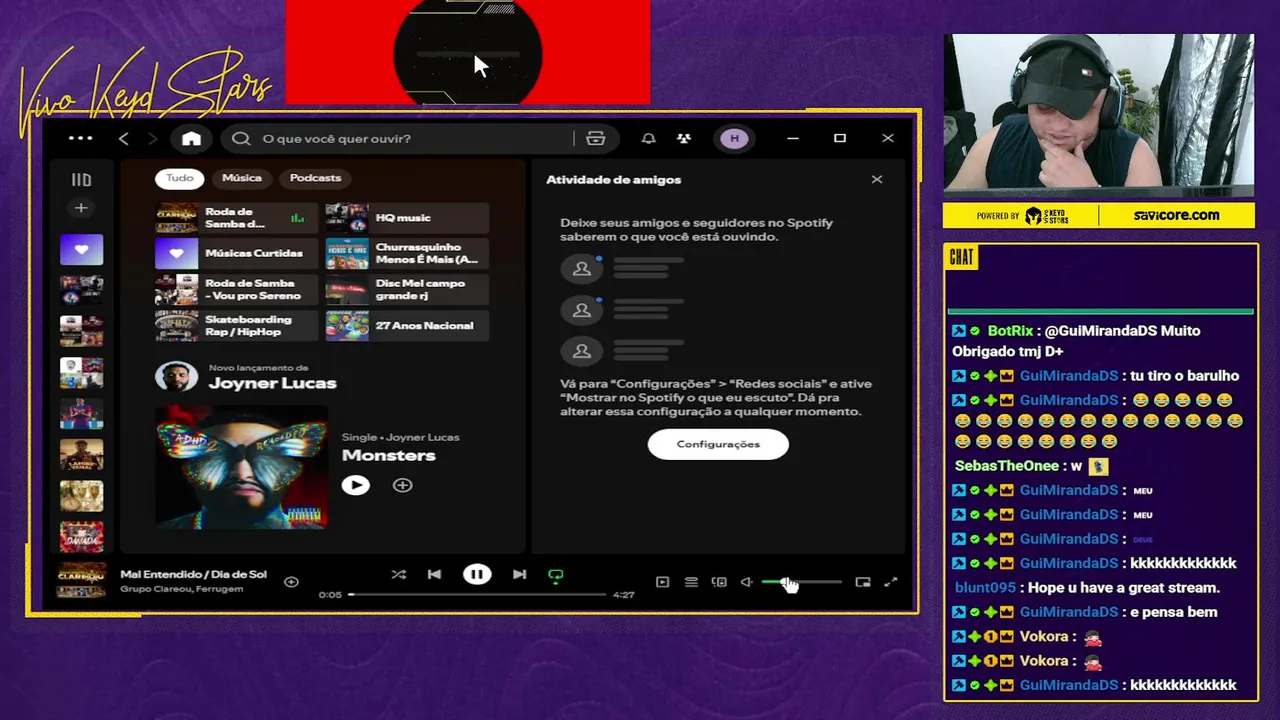This screenshot has height=720, width=1280.
Task: Click SebasTheOnee username in chat
Action: [1006, 466]
